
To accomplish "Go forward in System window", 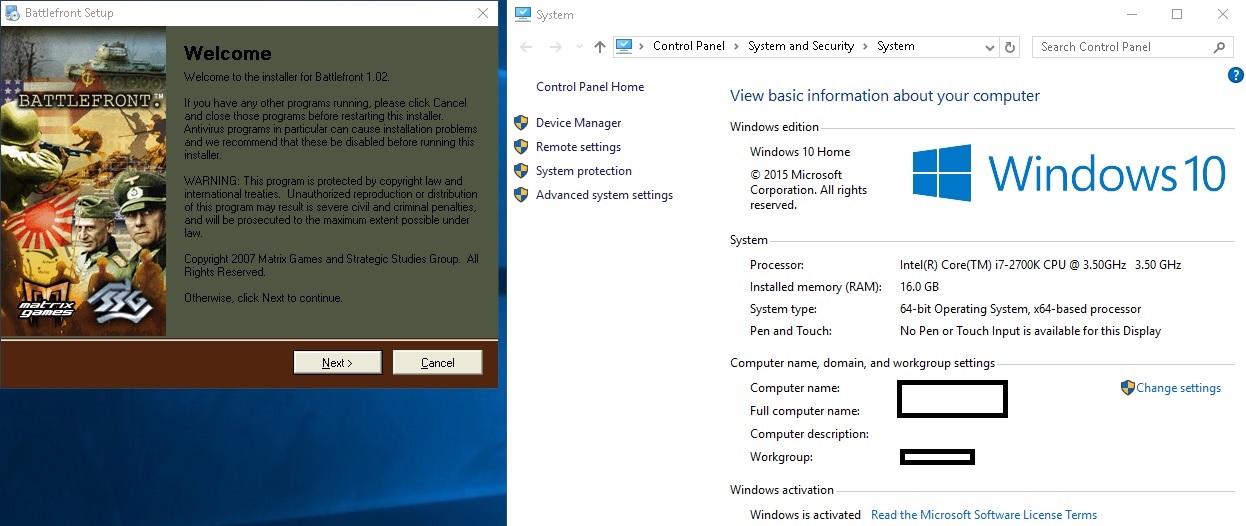I will tap(556, 47).
